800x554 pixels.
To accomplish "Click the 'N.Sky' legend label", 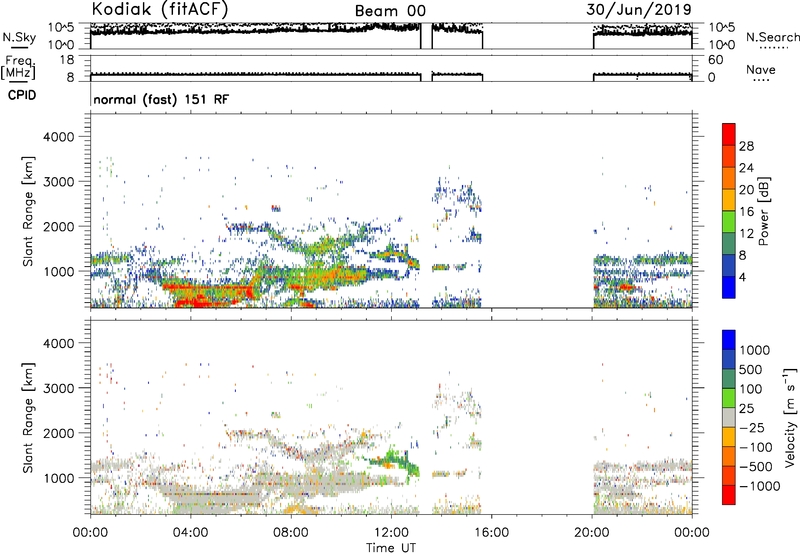I will 19,37.
